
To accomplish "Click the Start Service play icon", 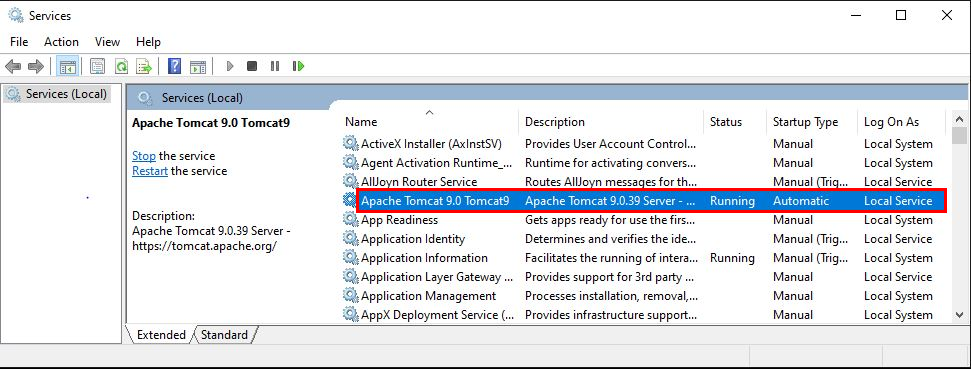I will (230, 66).
